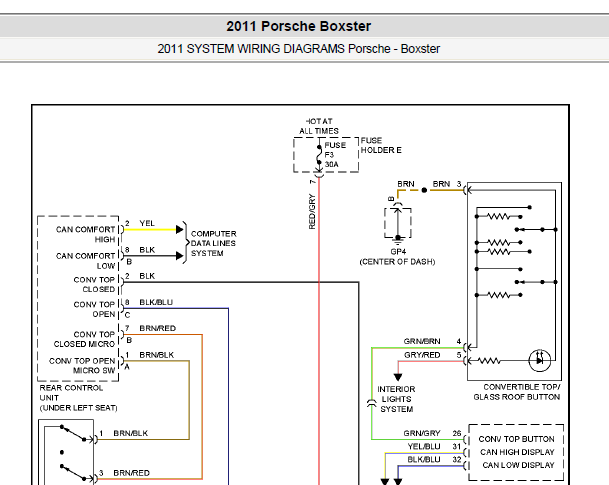This screenshot has height=485, width=609.
Task: Click the "BLK" label by CONV TOP CLOSED
Action: 147,276
